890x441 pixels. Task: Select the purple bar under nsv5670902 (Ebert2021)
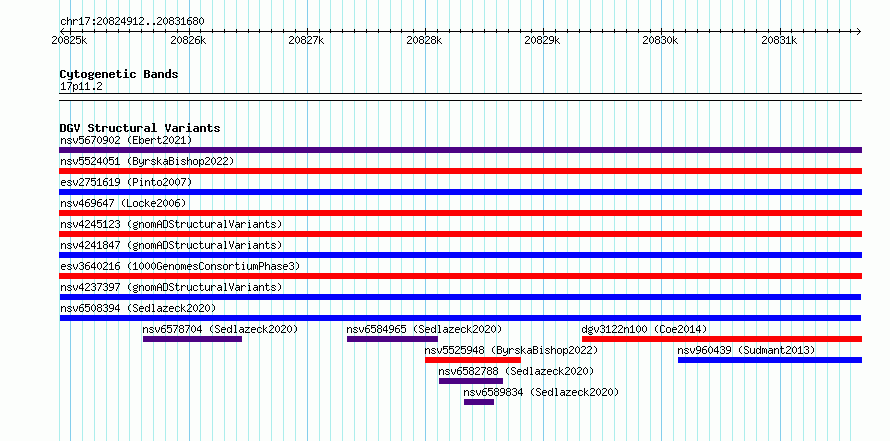[x=460, y=150]
